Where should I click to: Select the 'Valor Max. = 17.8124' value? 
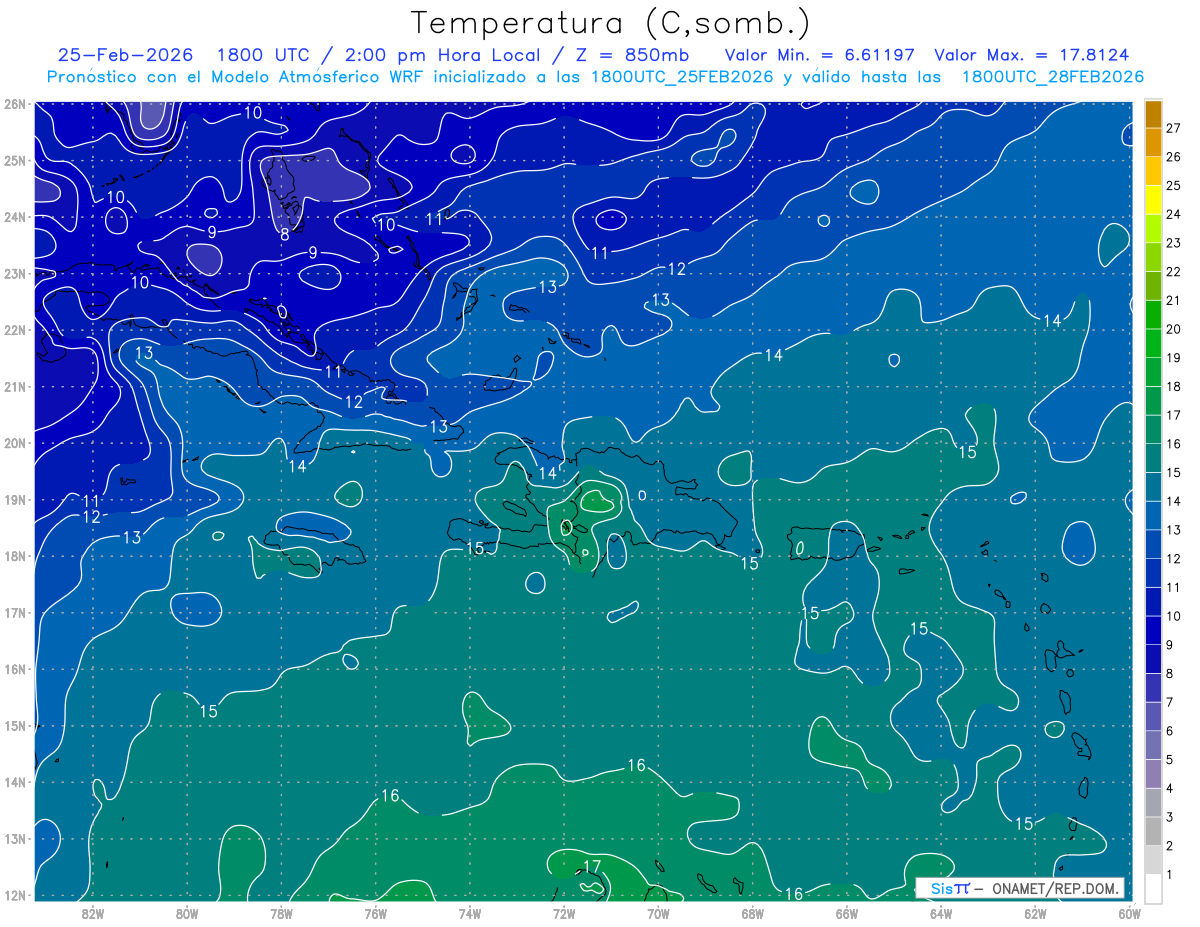pyautogui.click(x=1032, y=55)
